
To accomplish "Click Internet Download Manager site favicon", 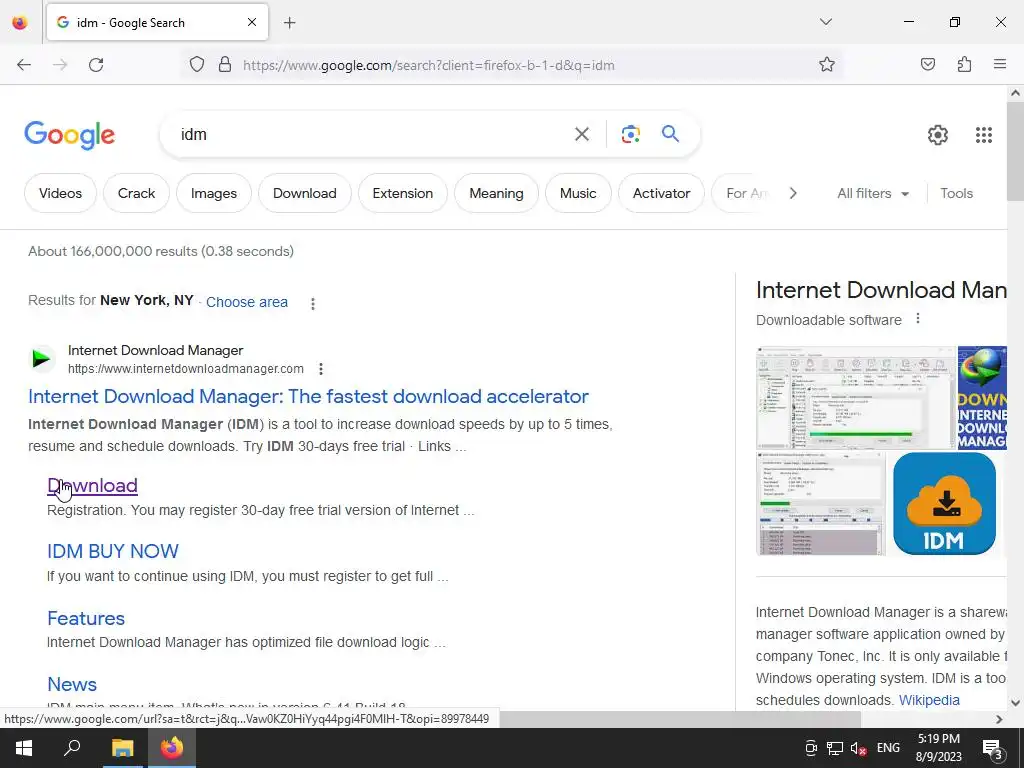I will (x=42, y=359).
